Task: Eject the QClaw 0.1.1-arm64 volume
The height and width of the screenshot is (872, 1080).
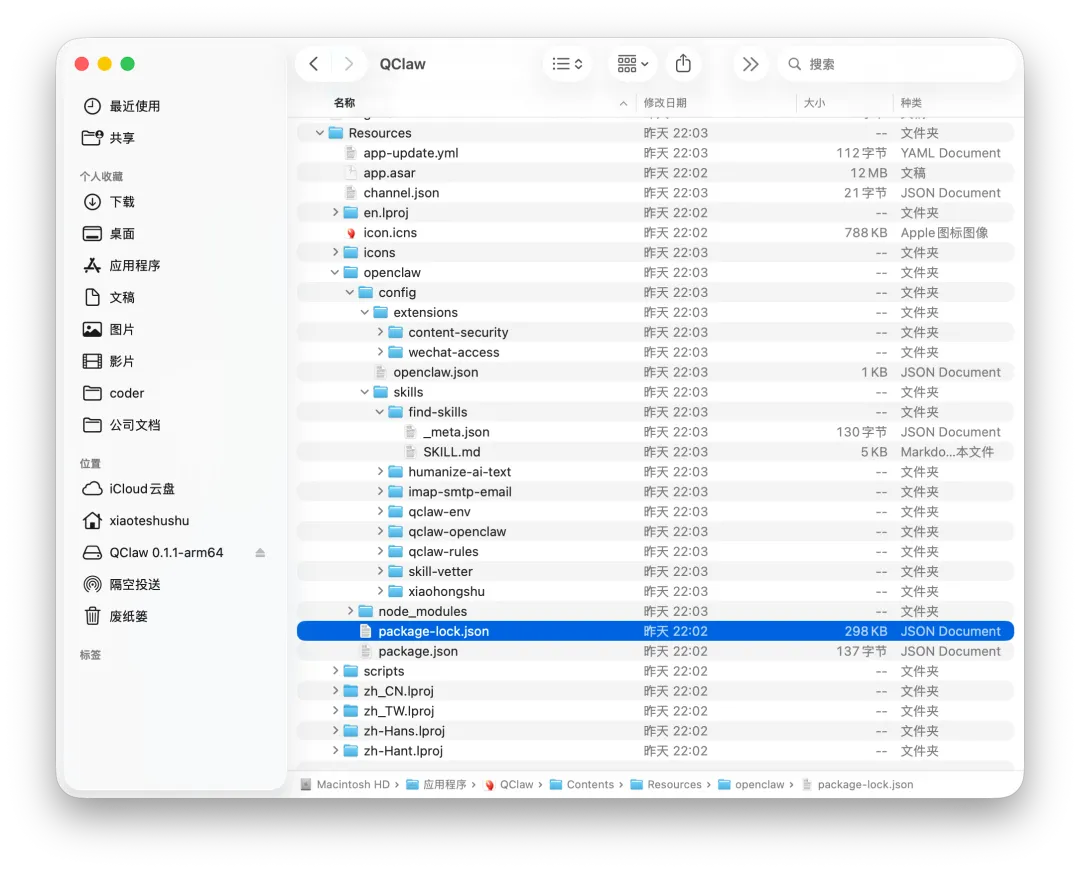Action: (260, 552)
